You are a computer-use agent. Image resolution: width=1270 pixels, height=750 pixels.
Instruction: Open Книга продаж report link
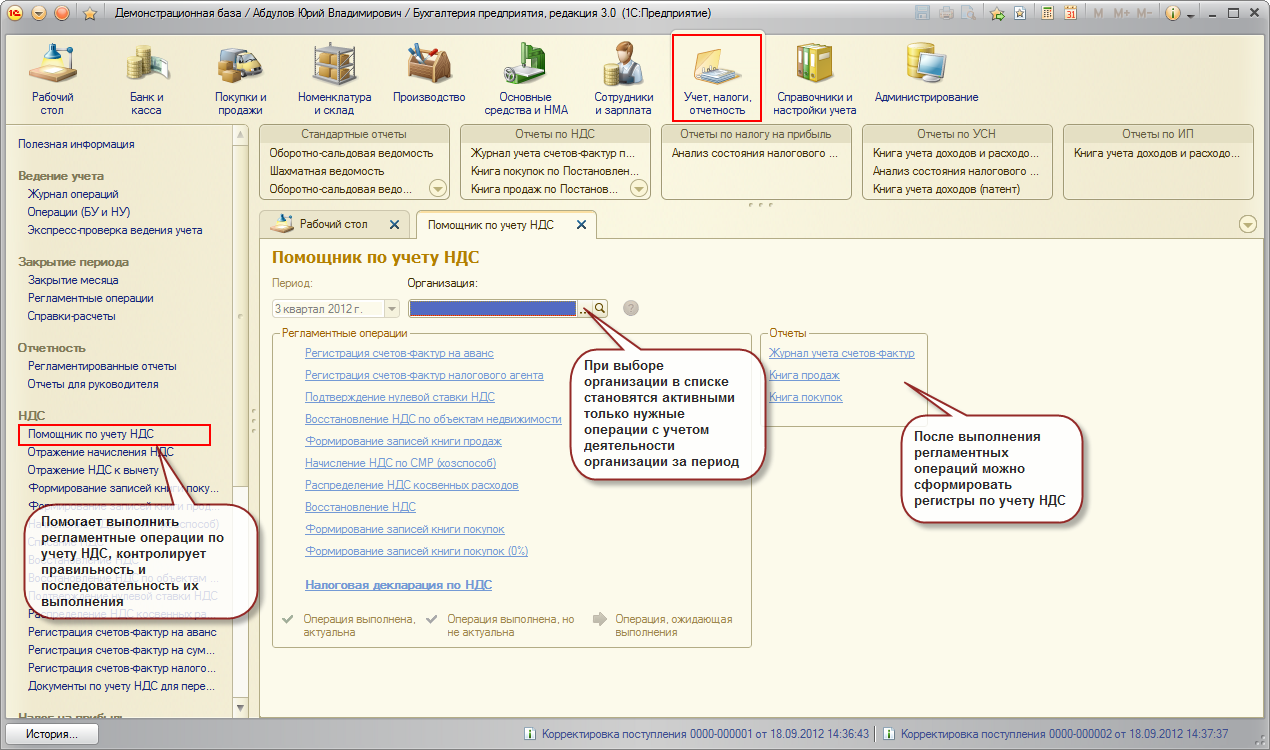[804, 375]
